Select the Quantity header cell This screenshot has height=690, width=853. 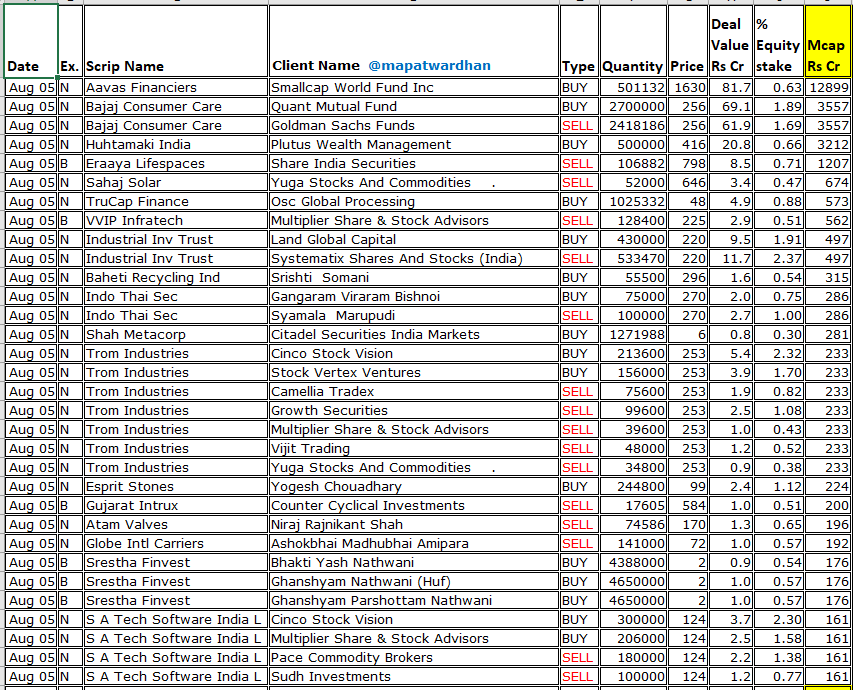click(x=633, y=41)
